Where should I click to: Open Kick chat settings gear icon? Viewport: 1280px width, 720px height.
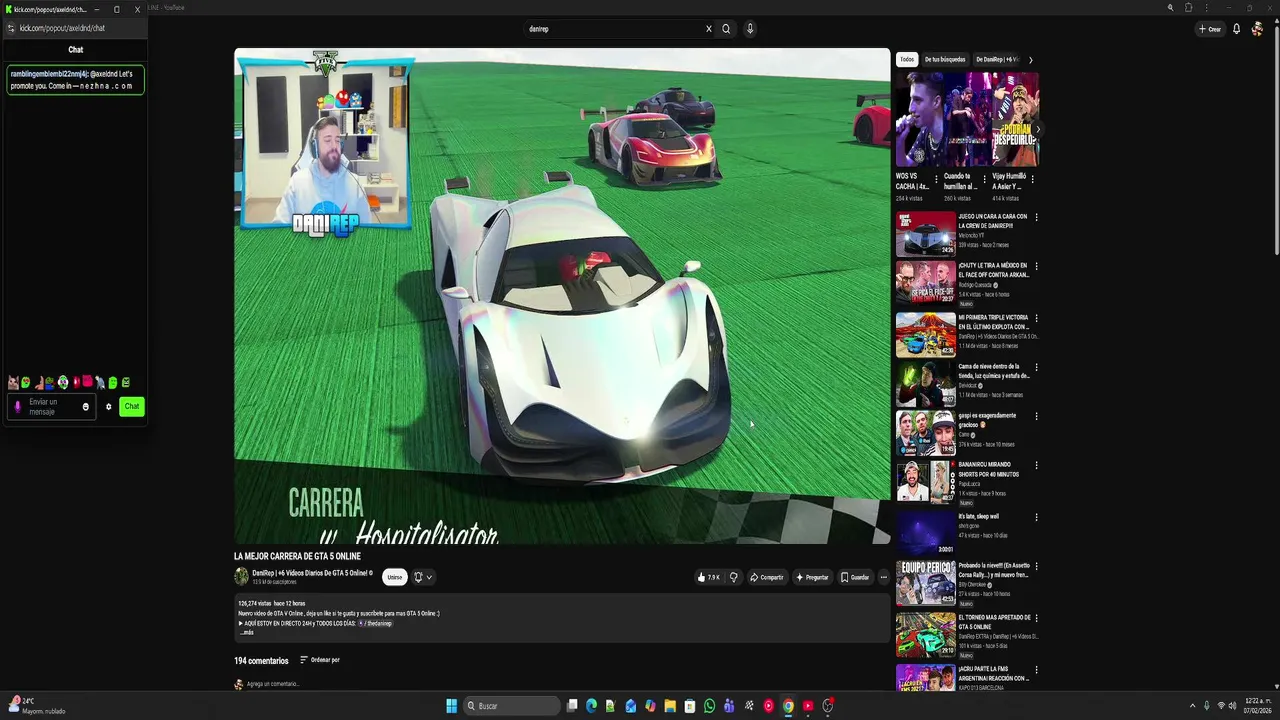(x=108, y=406)
